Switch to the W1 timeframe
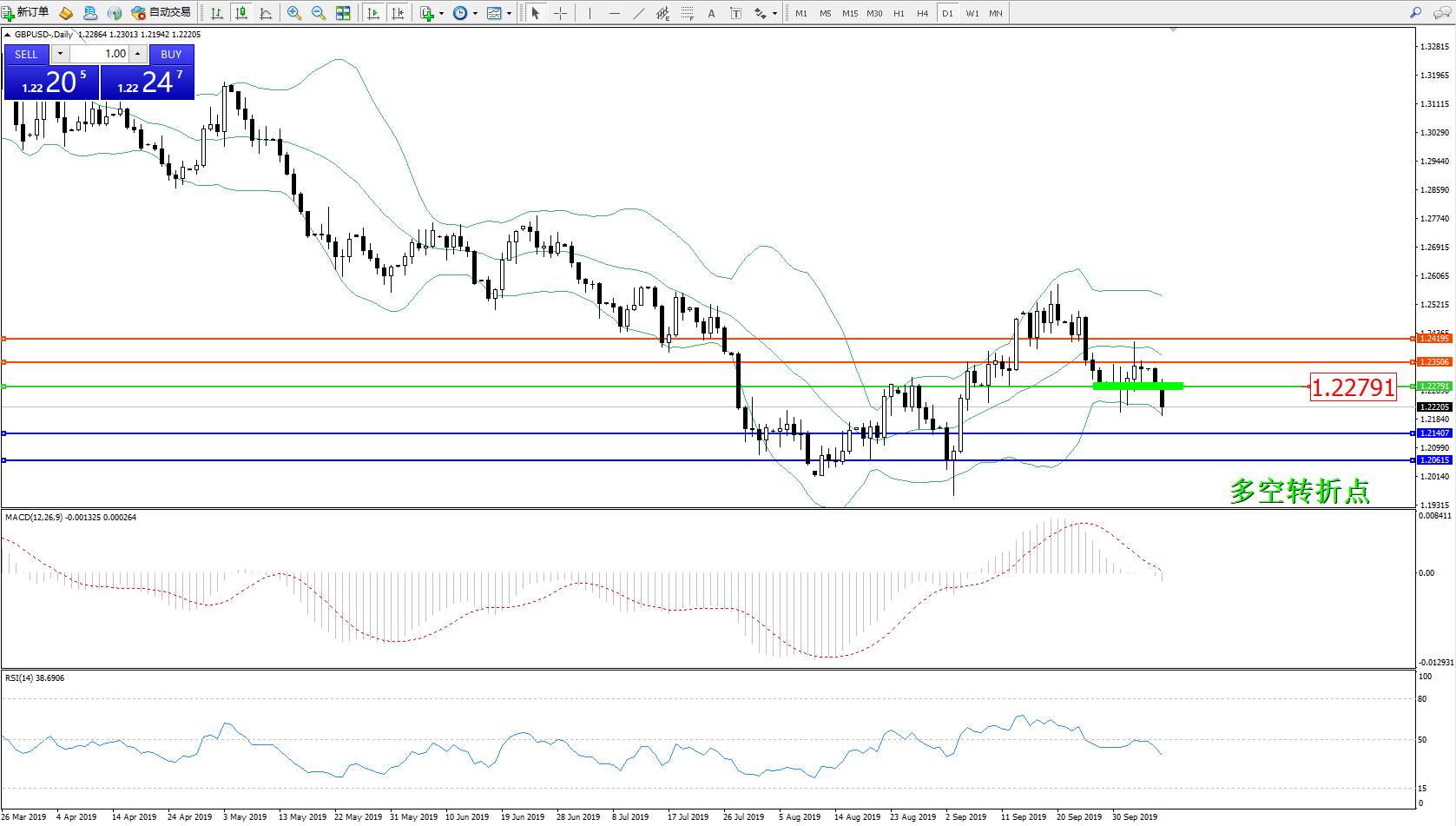 click(x=972, y=13)
